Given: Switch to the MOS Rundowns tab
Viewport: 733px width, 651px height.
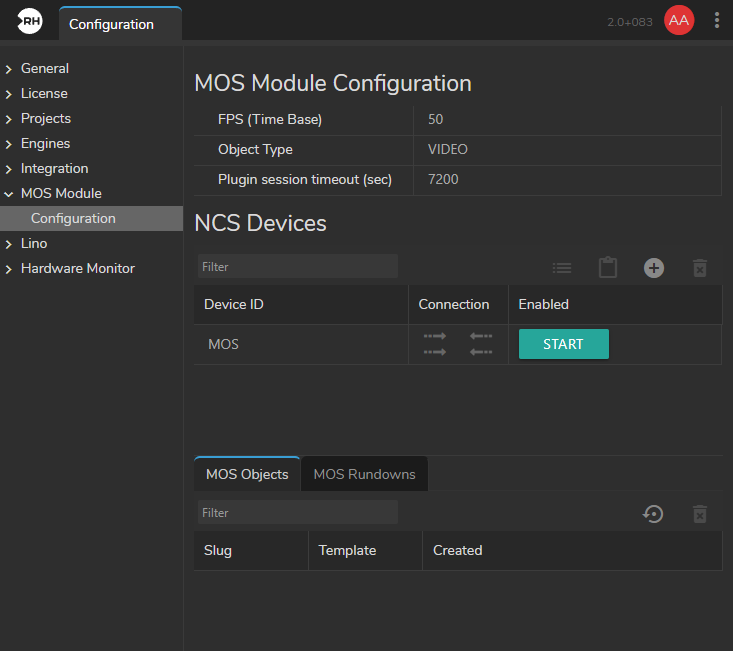Looking at the screenshot, I should point(364,474).
